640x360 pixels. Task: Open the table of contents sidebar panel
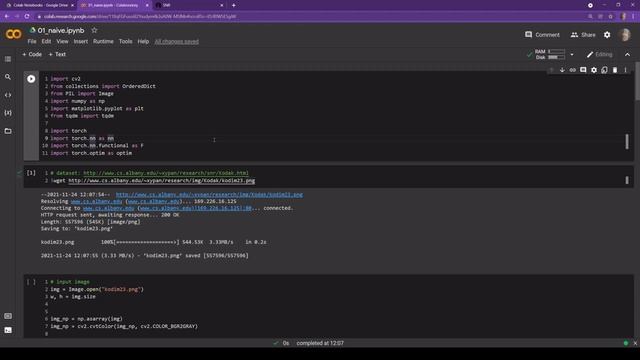(x=8, y=59)
